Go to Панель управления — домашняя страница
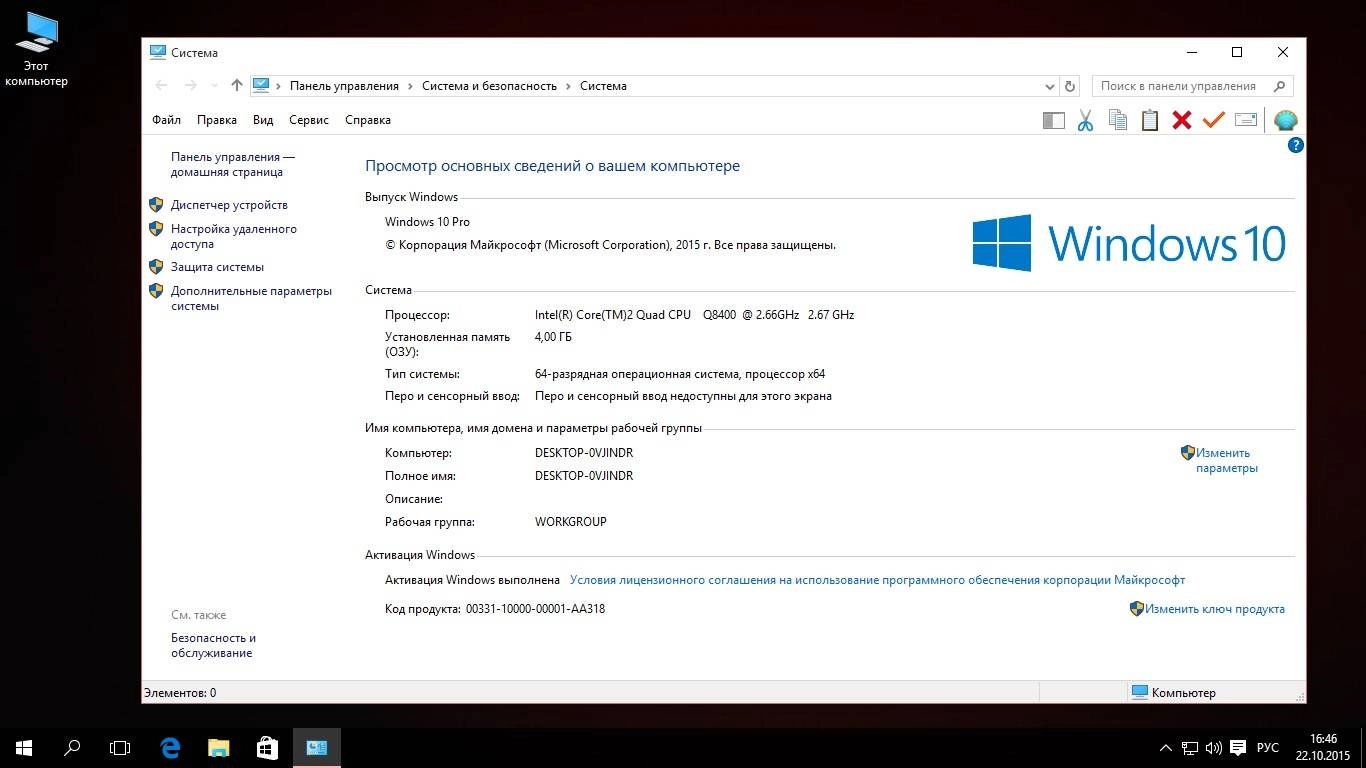The image size is (1366, 768). click(233, 164)
